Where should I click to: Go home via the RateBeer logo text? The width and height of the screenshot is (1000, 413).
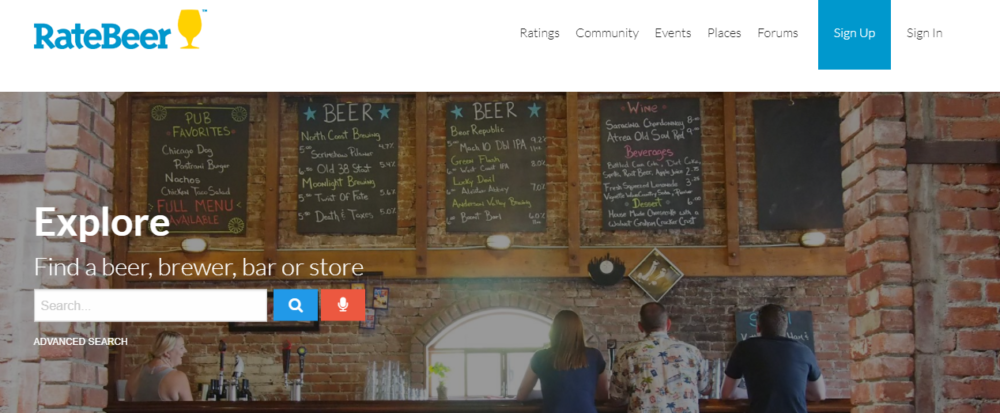pyautogui.click(x=103, y=36)
